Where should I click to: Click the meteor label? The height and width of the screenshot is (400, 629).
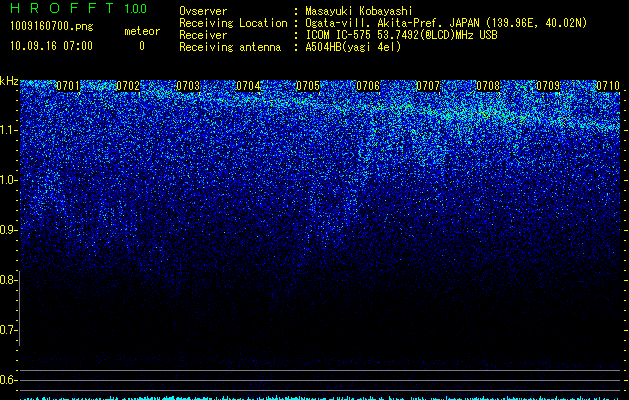pos(142,31)
